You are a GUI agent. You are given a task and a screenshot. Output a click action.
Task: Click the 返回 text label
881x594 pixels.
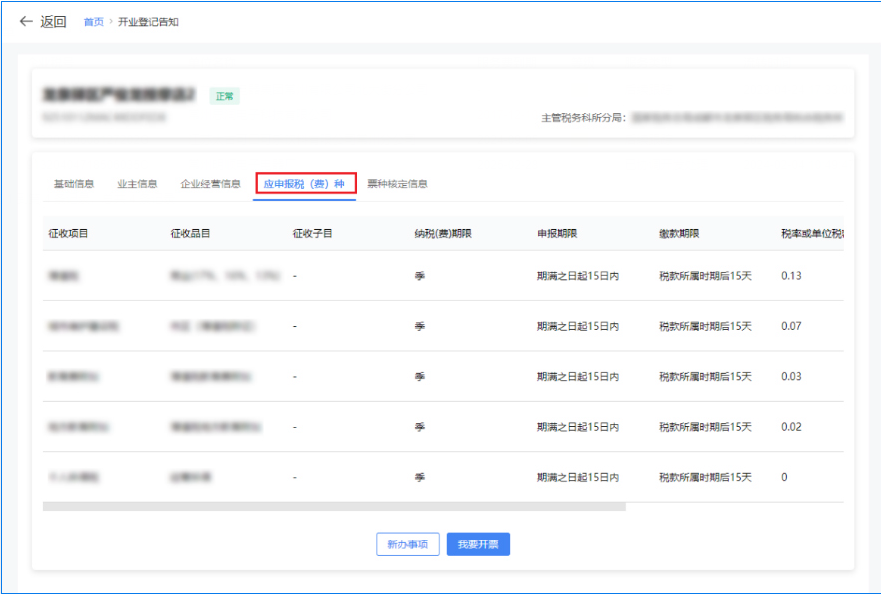click(53, 22)
